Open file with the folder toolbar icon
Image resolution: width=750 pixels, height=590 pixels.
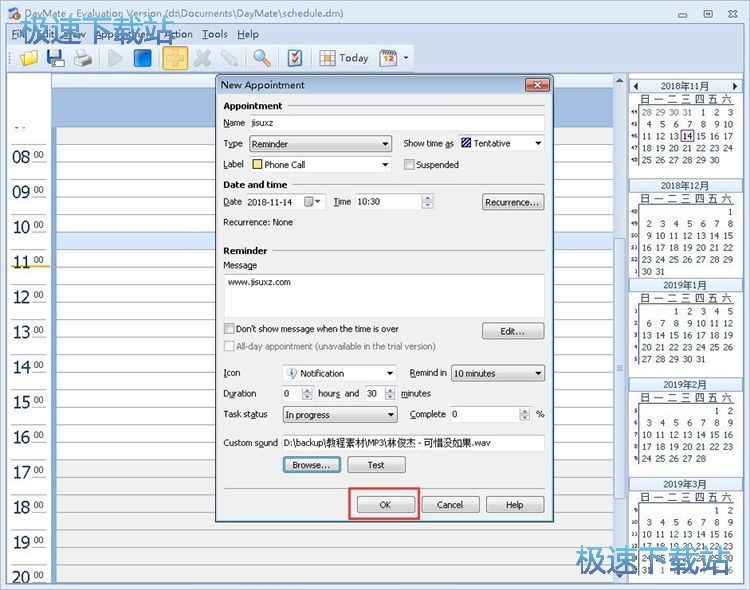(x=29, y=58)
